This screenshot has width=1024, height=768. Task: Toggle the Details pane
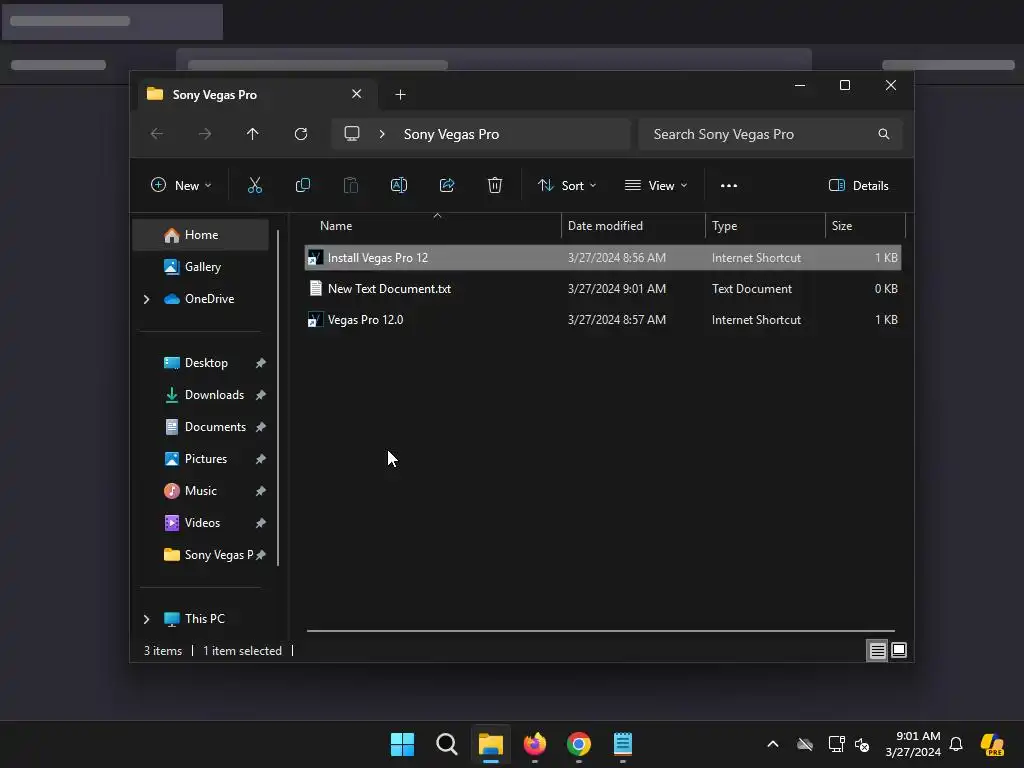coord(858,185)
